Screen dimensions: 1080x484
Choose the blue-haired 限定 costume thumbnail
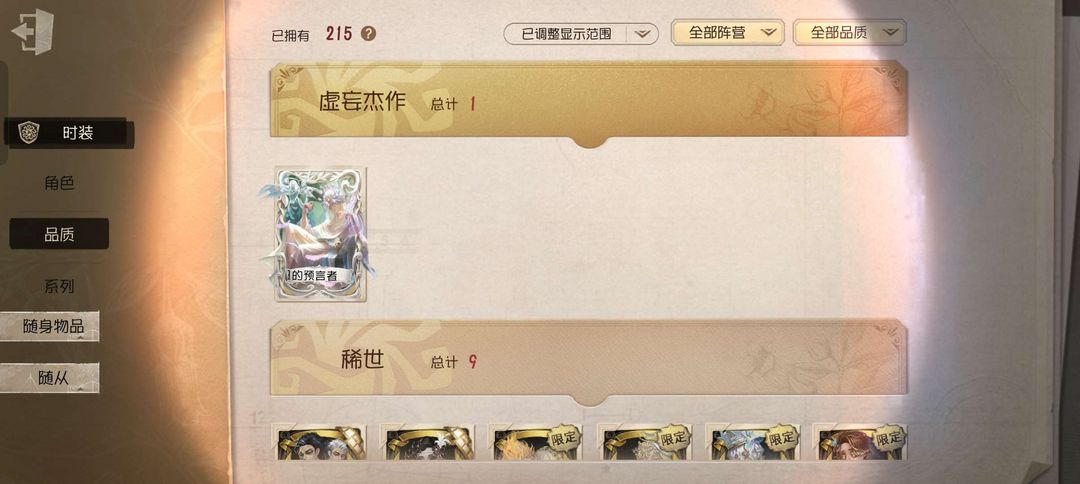point(754,443)
